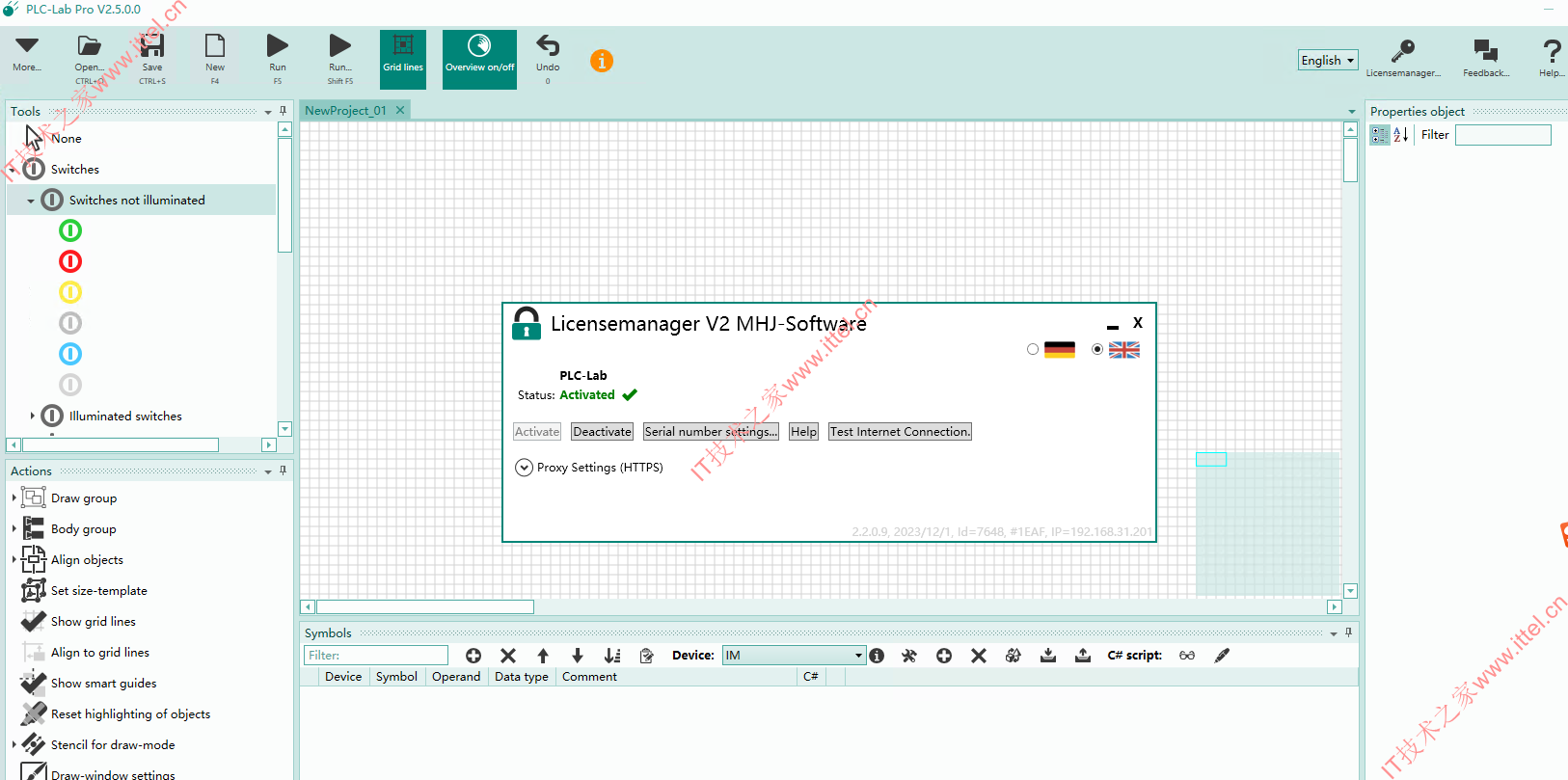
Task: Click the Save disk icon
Action: click(x=152, y=45)
